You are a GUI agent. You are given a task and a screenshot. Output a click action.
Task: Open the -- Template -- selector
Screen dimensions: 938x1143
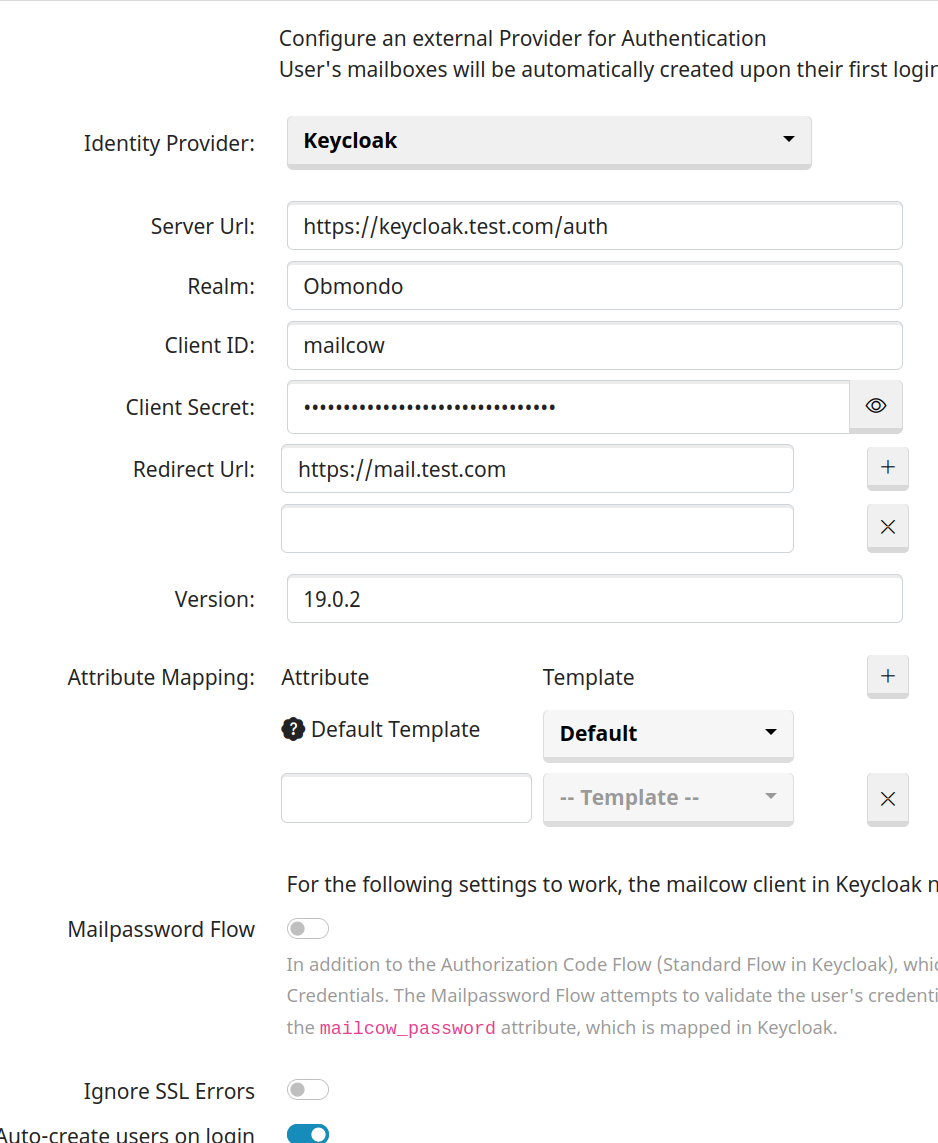coord(667,798)
